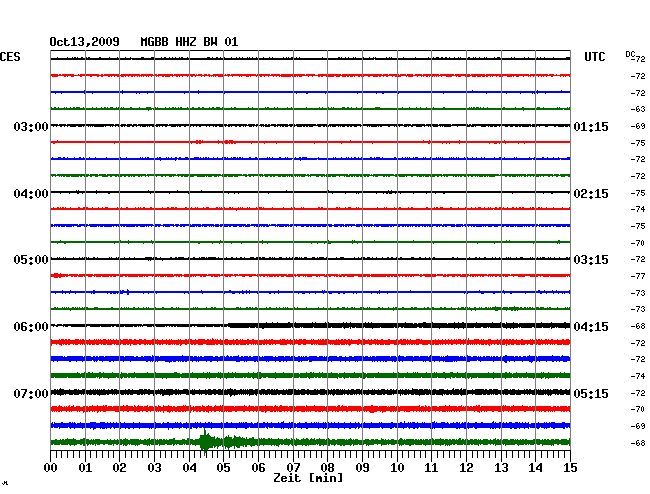Select the station label MGBB HHZ BW 01
This screenshot has height=494, width=650.
(189, 42)
